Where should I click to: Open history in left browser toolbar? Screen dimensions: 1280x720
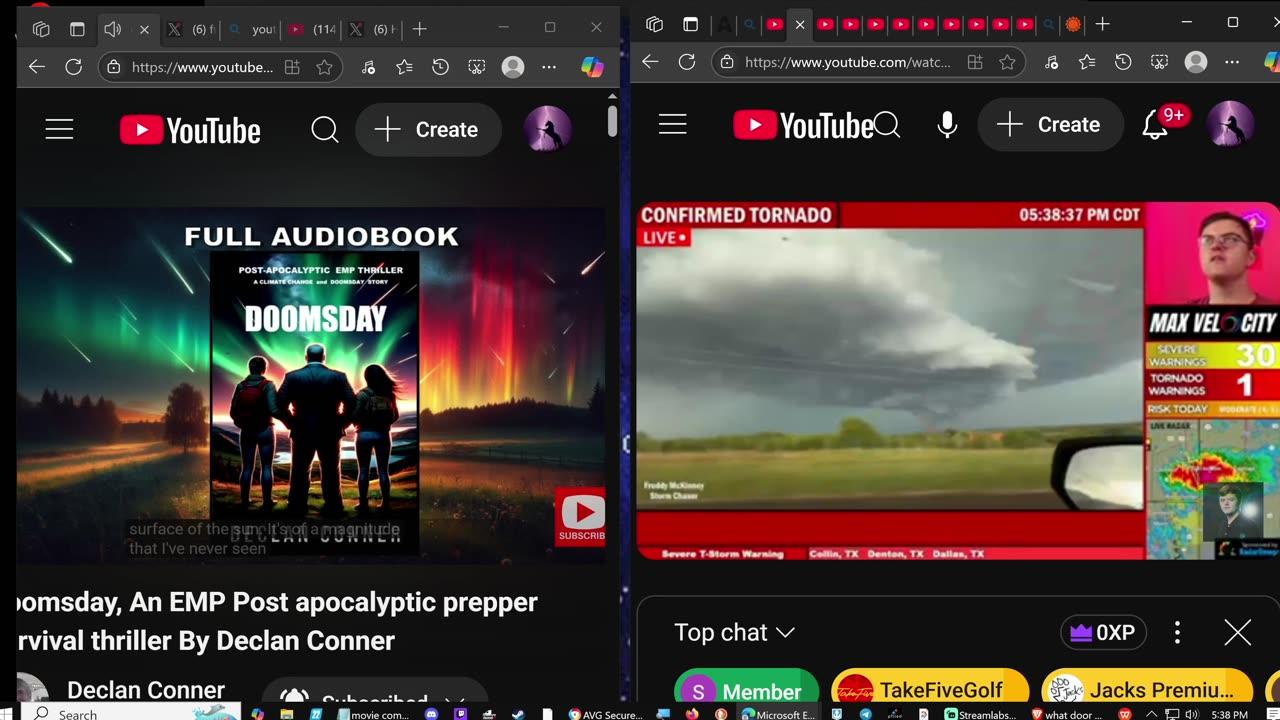(x=440, y=67)
